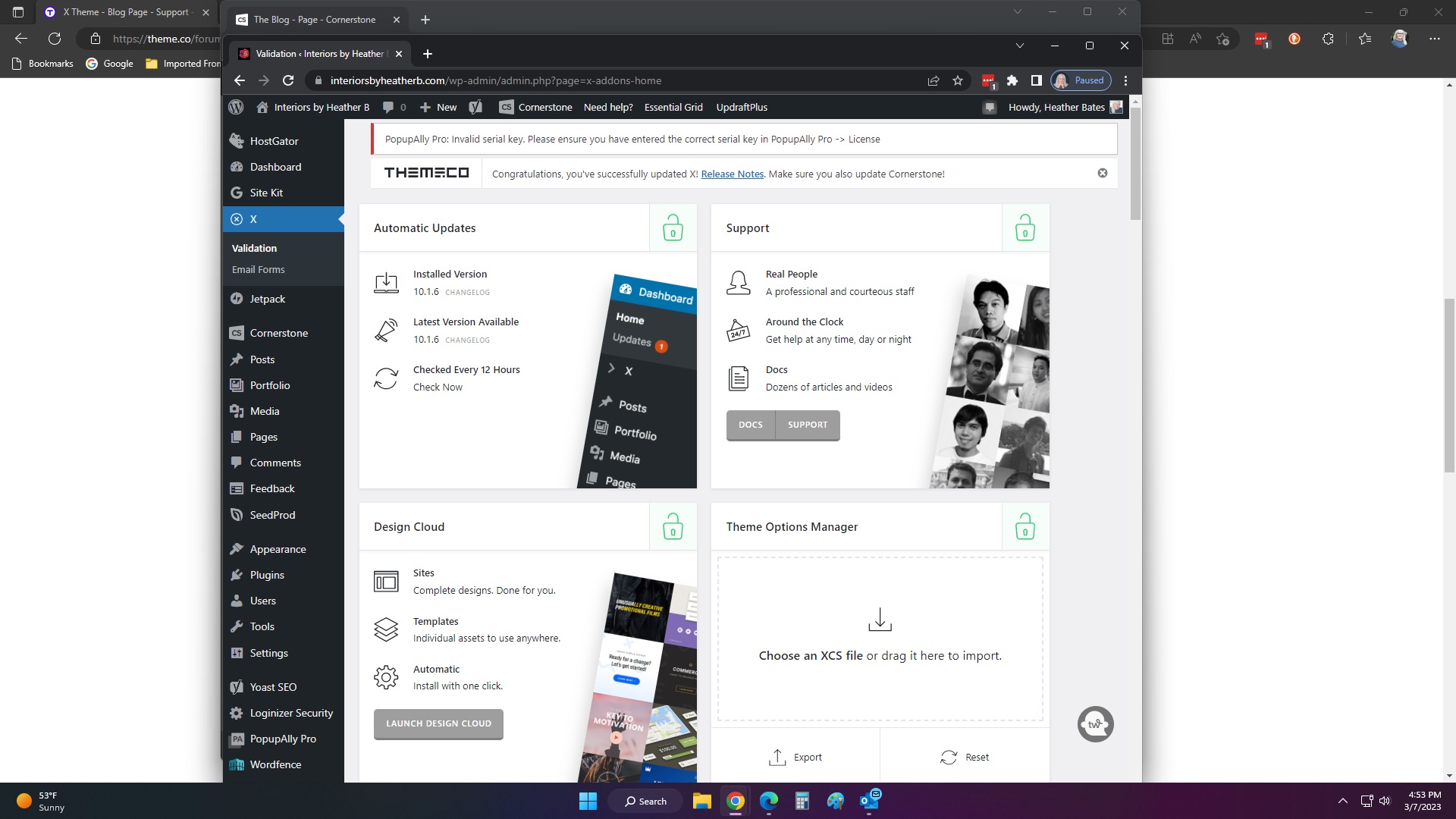Open Jetpack in the sidebar
Screen dimensions: 1456x819
268,299
